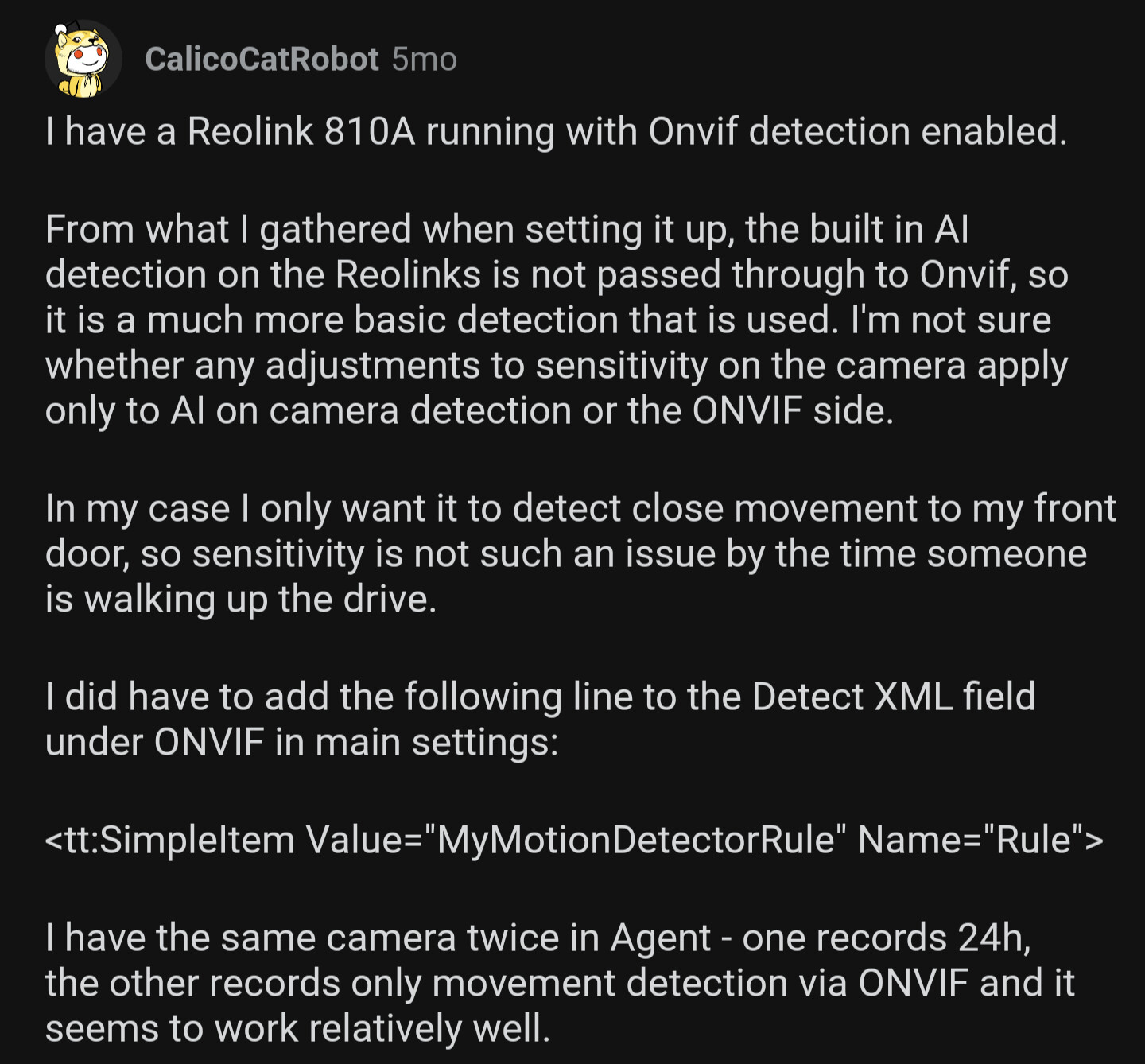Open the CalicoCatRobot username profile link
1145x1064 pixels.
(x=262, y=60)
